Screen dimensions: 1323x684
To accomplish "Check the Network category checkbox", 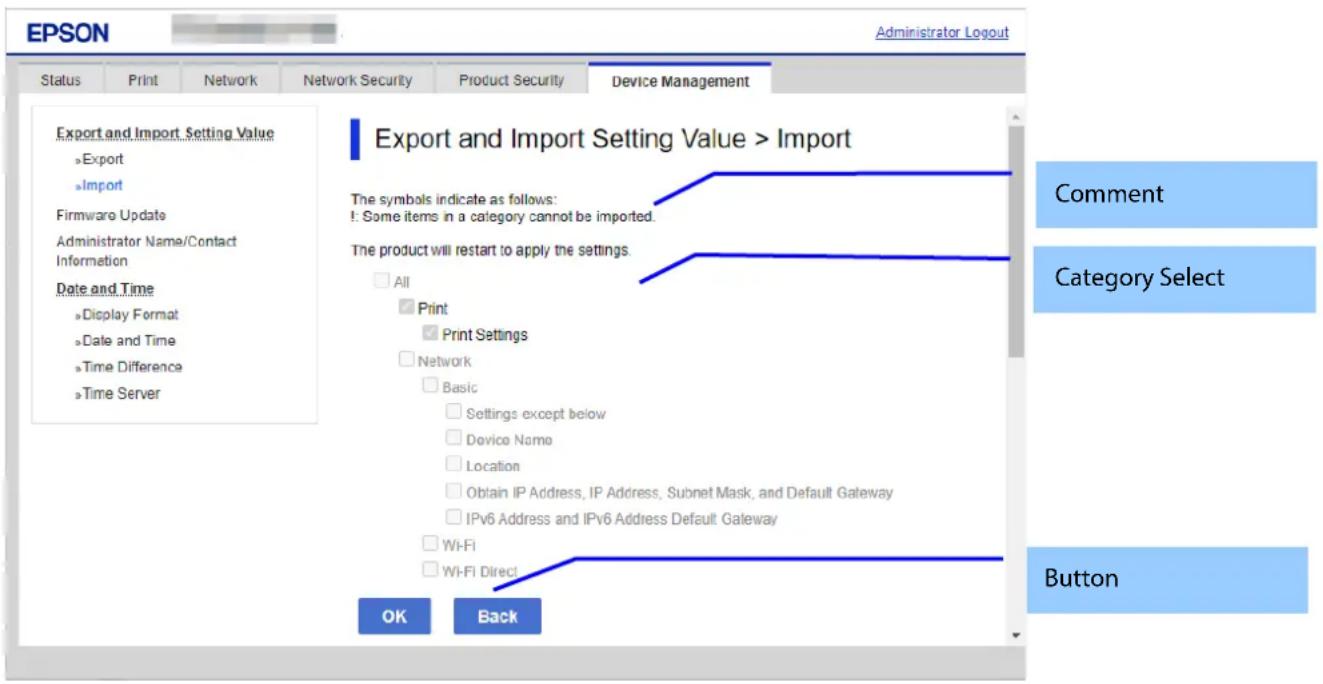I will click(x=406, y=360).
